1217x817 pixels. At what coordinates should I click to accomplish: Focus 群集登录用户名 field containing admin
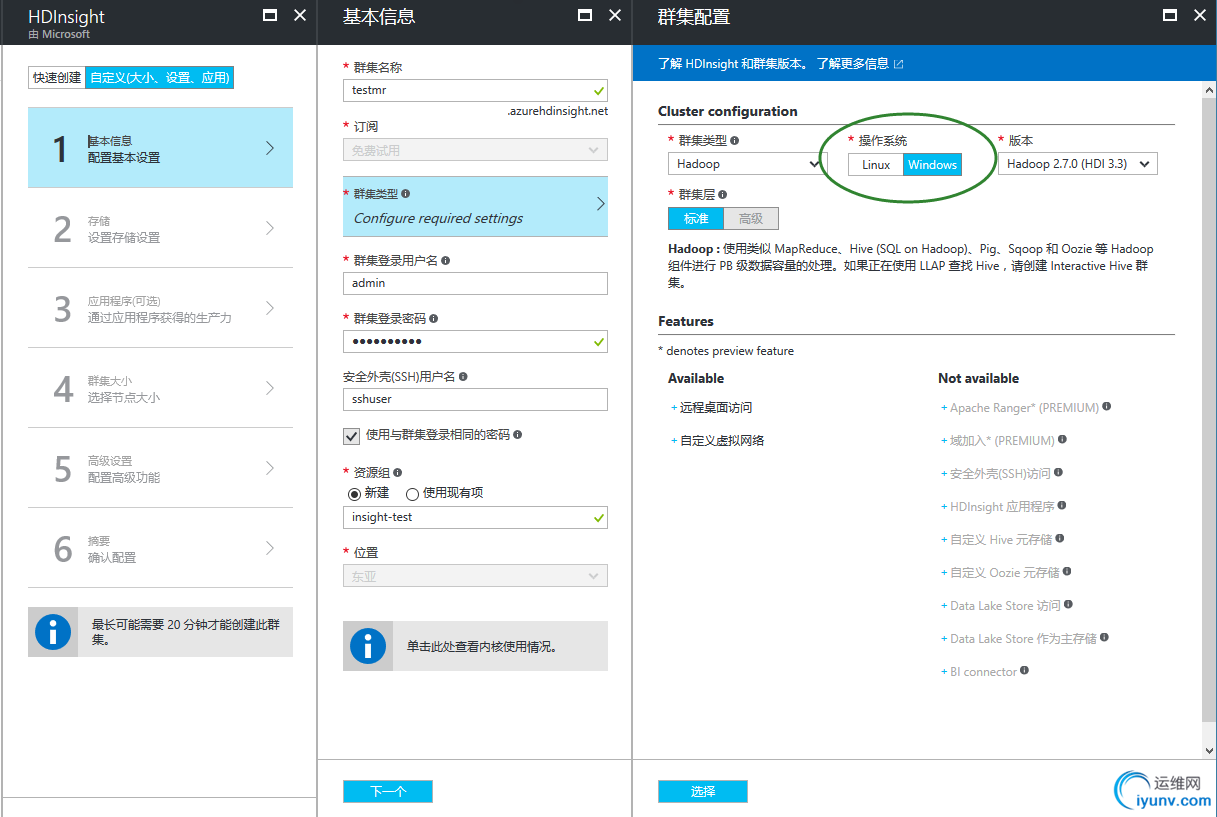coord(475,283)
